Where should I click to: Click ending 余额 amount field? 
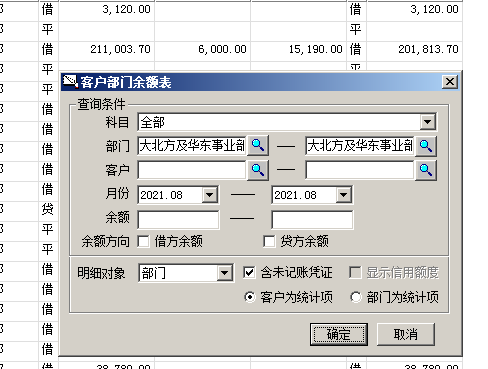pos(312,219)
